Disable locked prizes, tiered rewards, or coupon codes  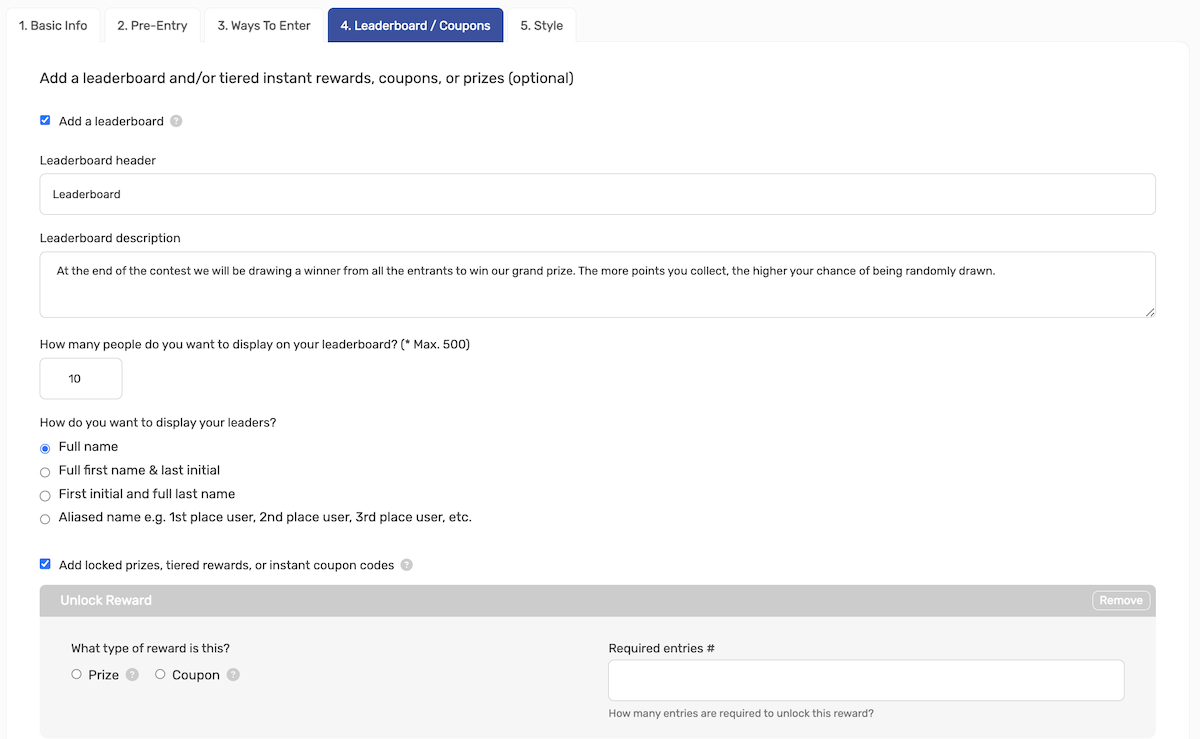pyautogui.click(x=45, y=563)
